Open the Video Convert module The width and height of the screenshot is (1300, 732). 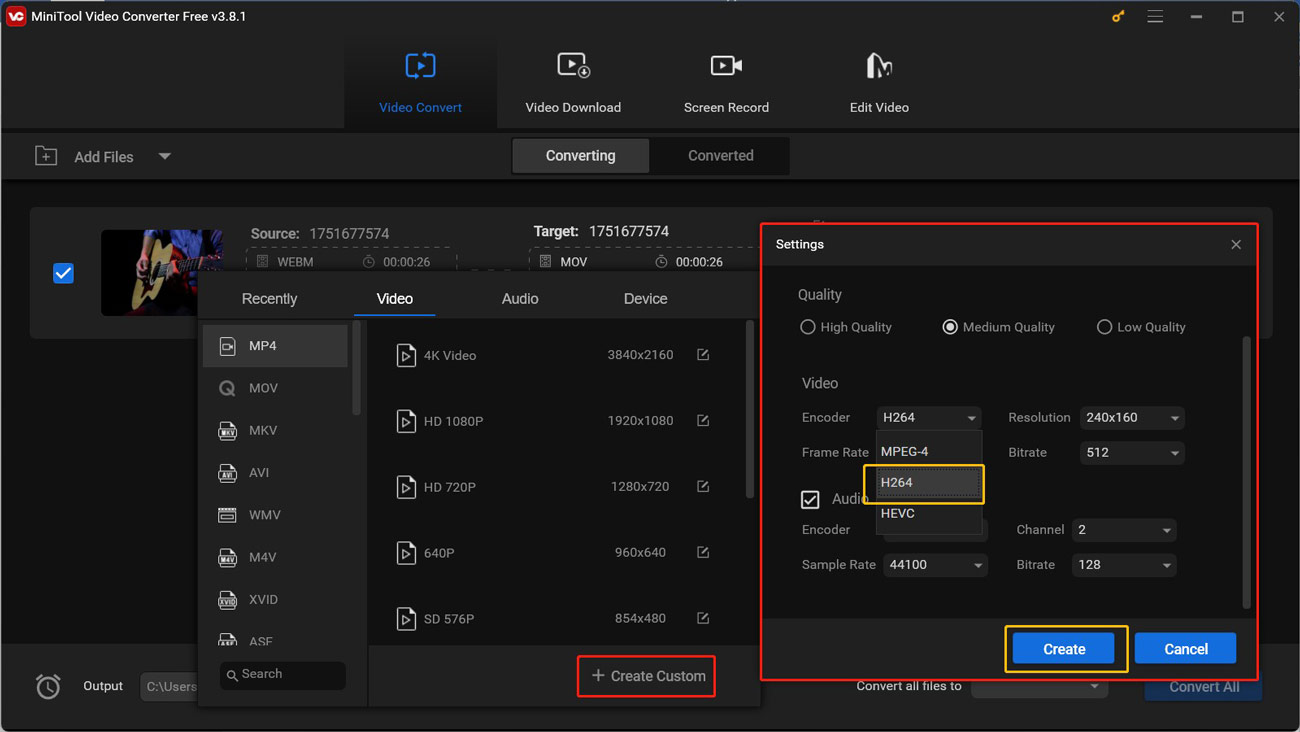[x=420, y=82]
